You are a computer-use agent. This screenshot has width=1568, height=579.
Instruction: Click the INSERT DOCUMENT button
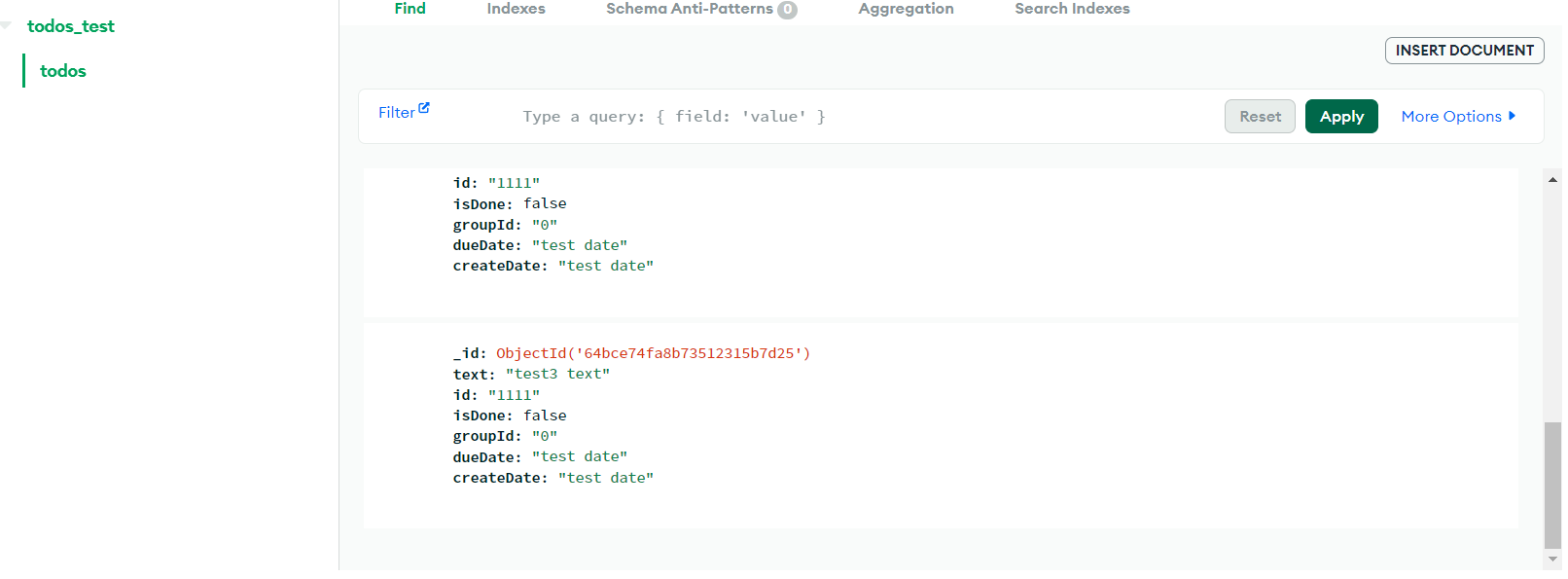[x=1464, y=51]
